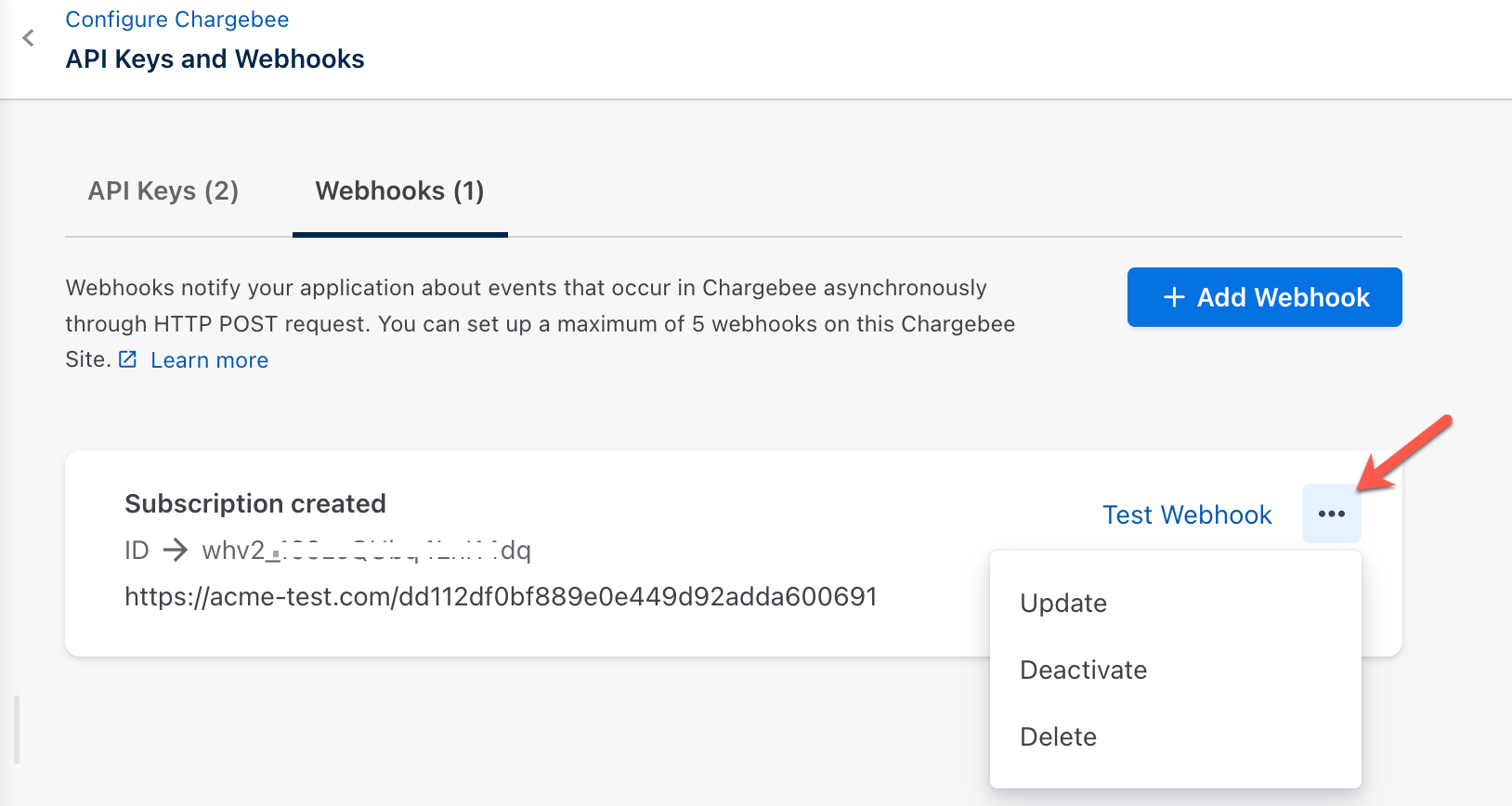Open the Learn more link
Screen dimensions: 1512x806
point(209,360)
